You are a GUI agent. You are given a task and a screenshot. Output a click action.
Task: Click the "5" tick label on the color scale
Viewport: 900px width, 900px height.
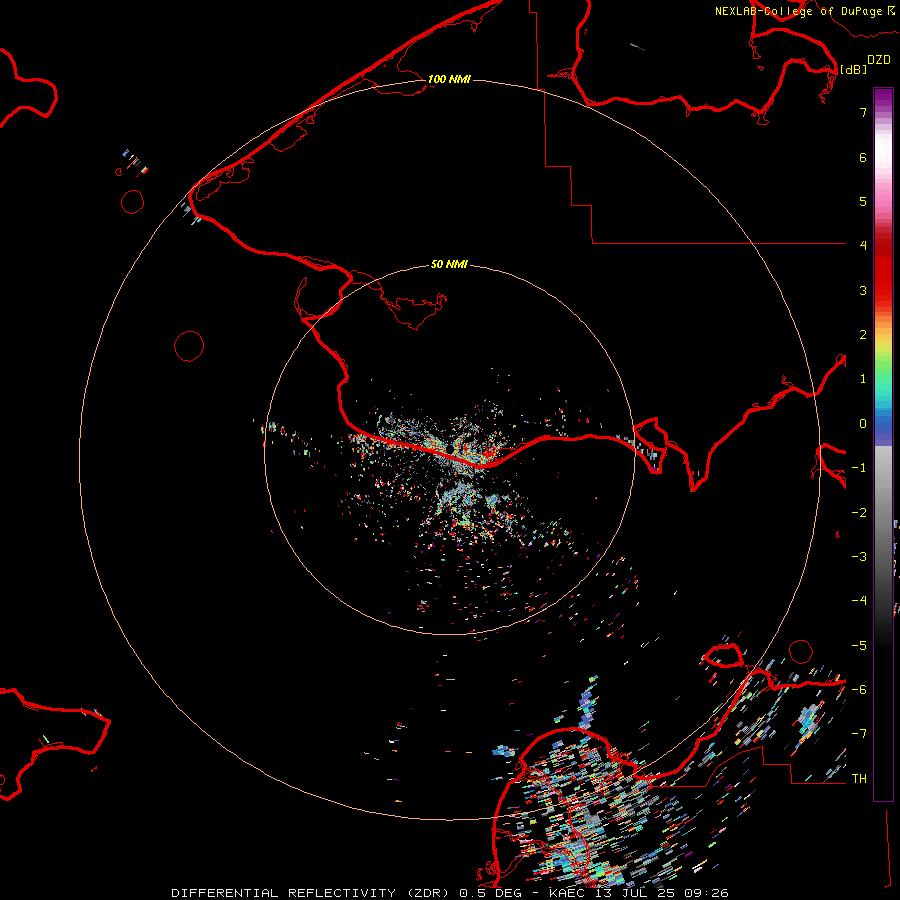[863, 201]
